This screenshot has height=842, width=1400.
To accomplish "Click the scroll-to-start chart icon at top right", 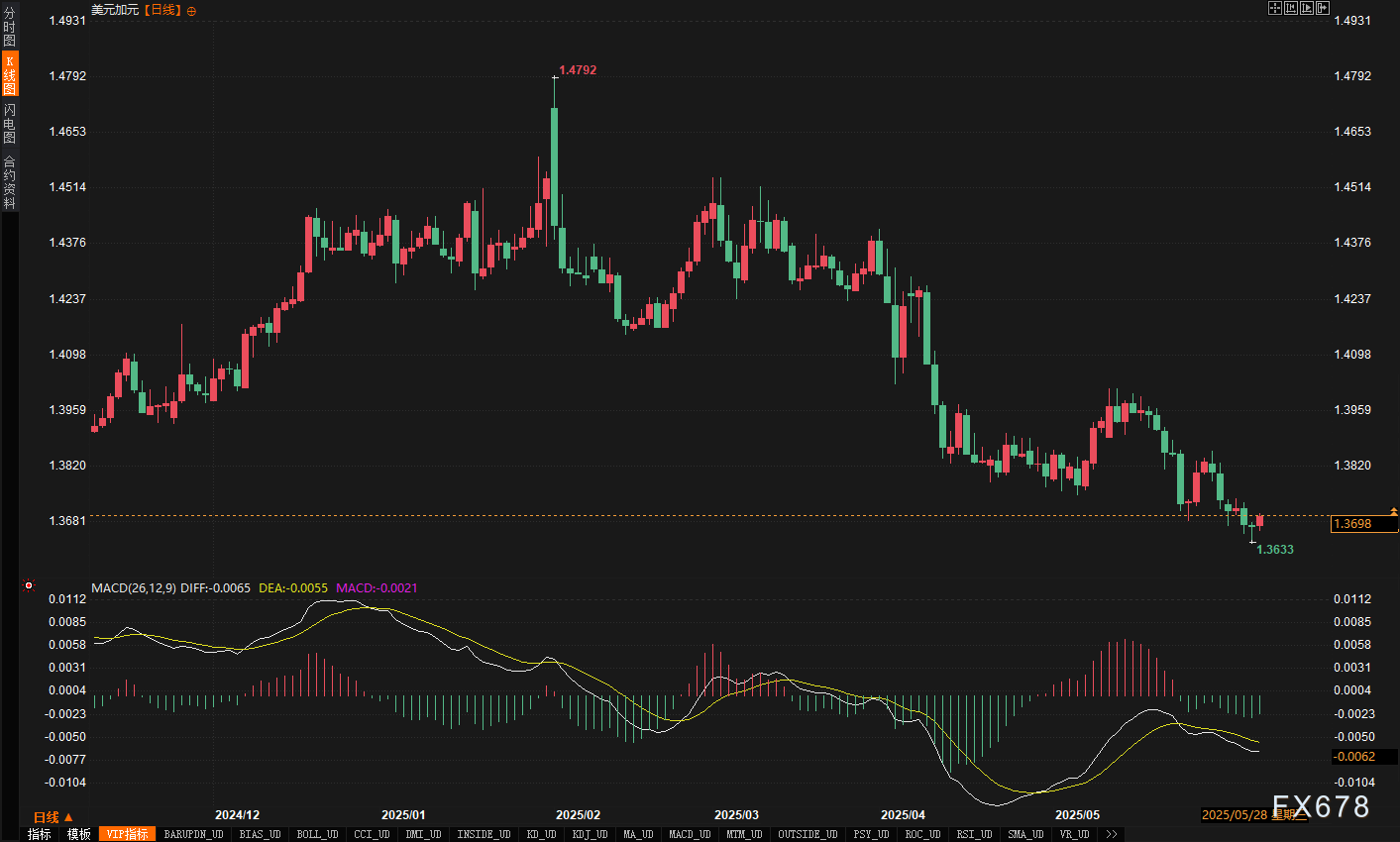I will pyautogui.click(x=1291, y=8).
